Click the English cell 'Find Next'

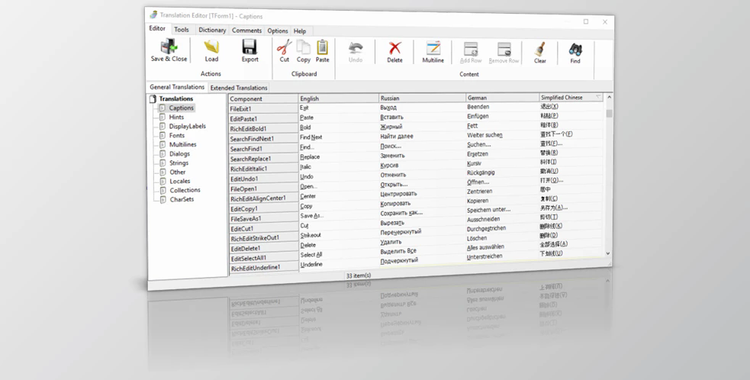pos(311,137)
